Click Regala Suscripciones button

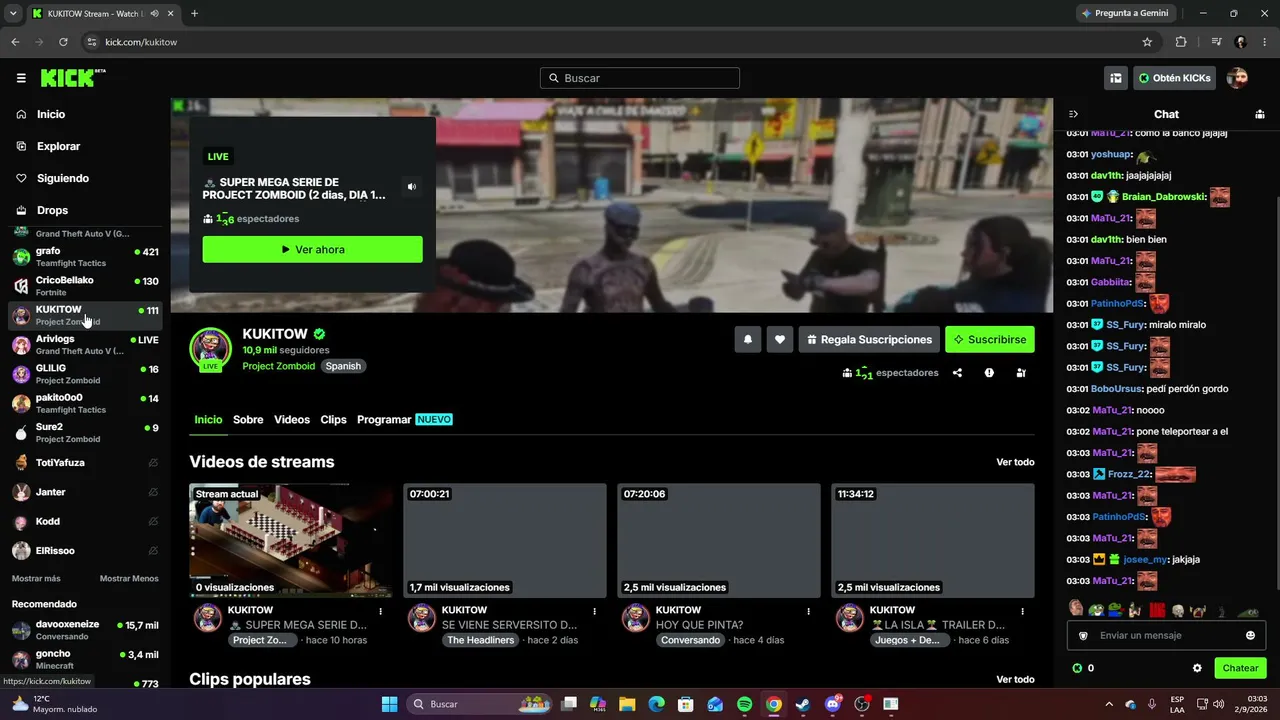point(869,340)
